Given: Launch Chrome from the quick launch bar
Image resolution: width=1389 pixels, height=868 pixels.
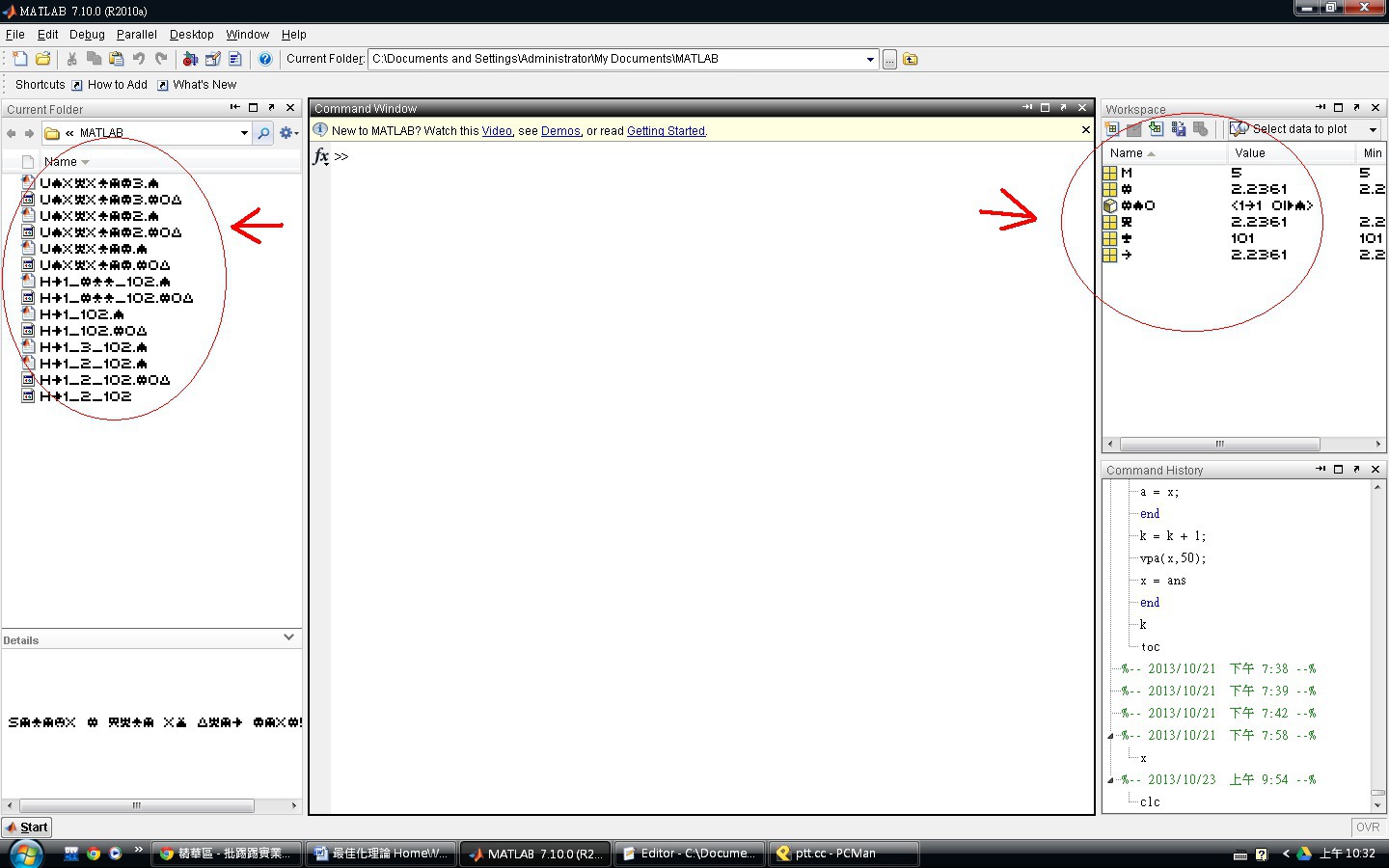Looking at the screenshot, I should [x=94, y=854].
